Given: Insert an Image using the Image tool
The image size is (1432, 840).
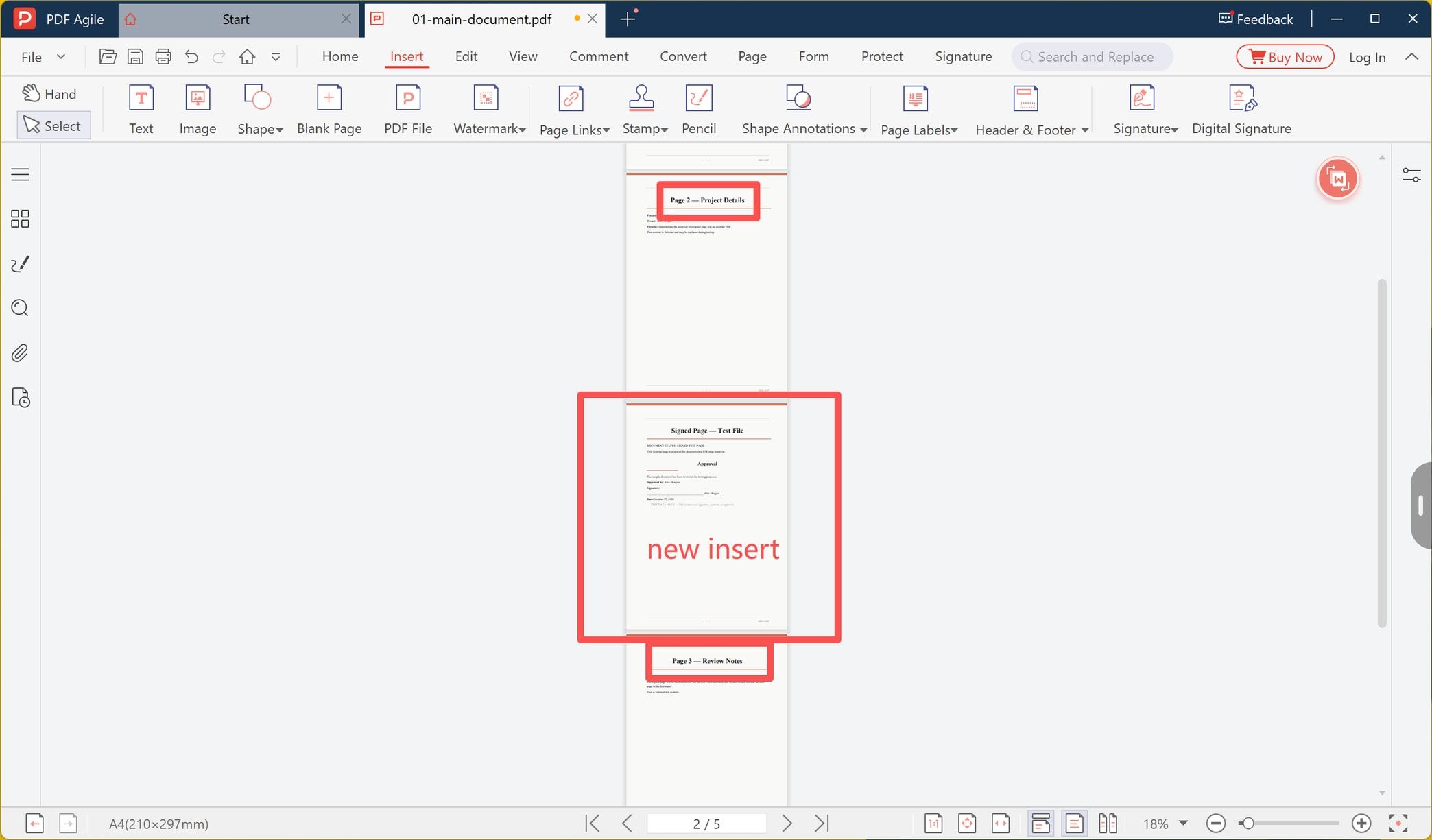Looking at the screenshot, I should 198,110.
